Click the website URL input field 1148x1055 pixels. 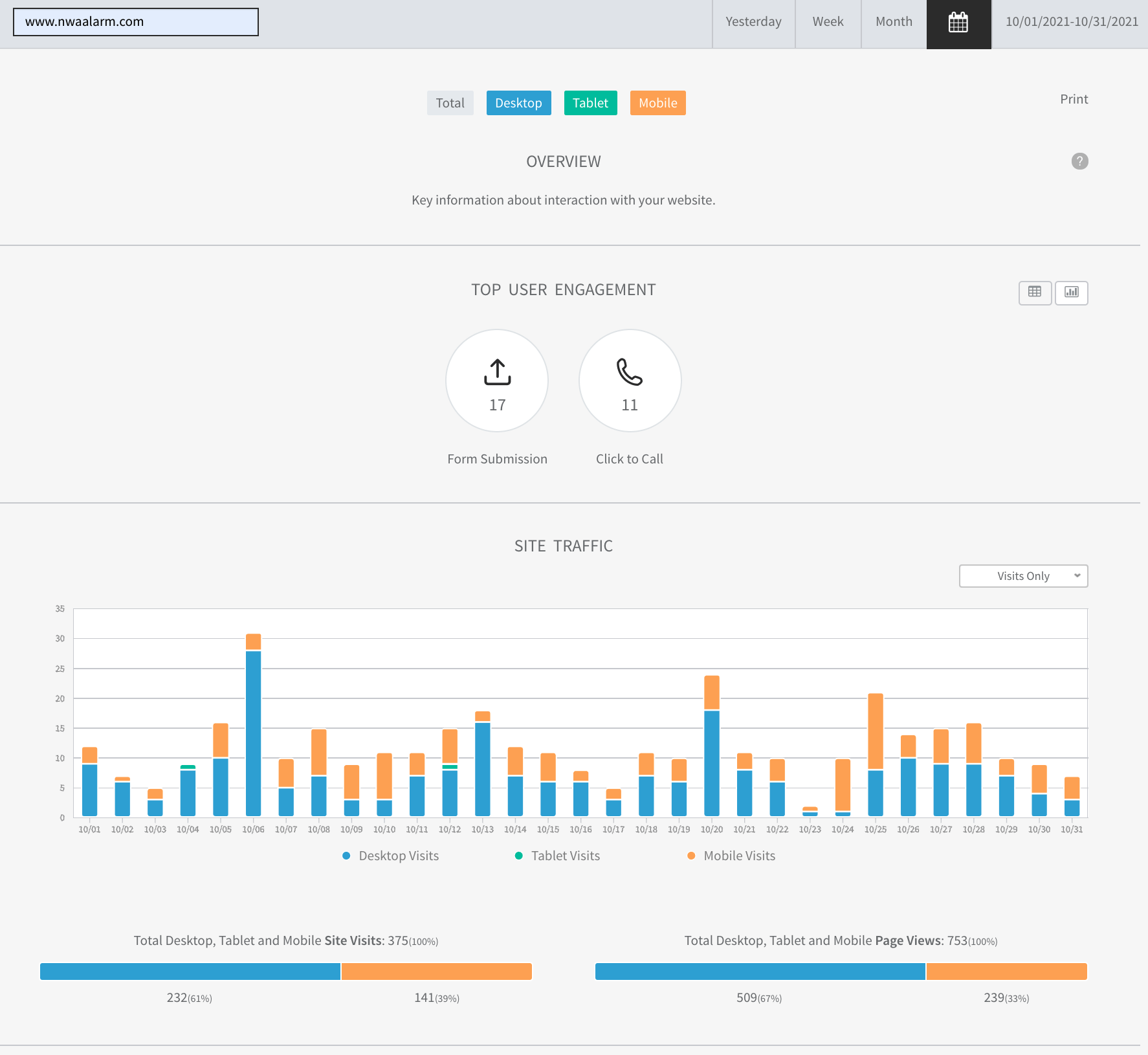pyautogui.click(x=136, y=22)
